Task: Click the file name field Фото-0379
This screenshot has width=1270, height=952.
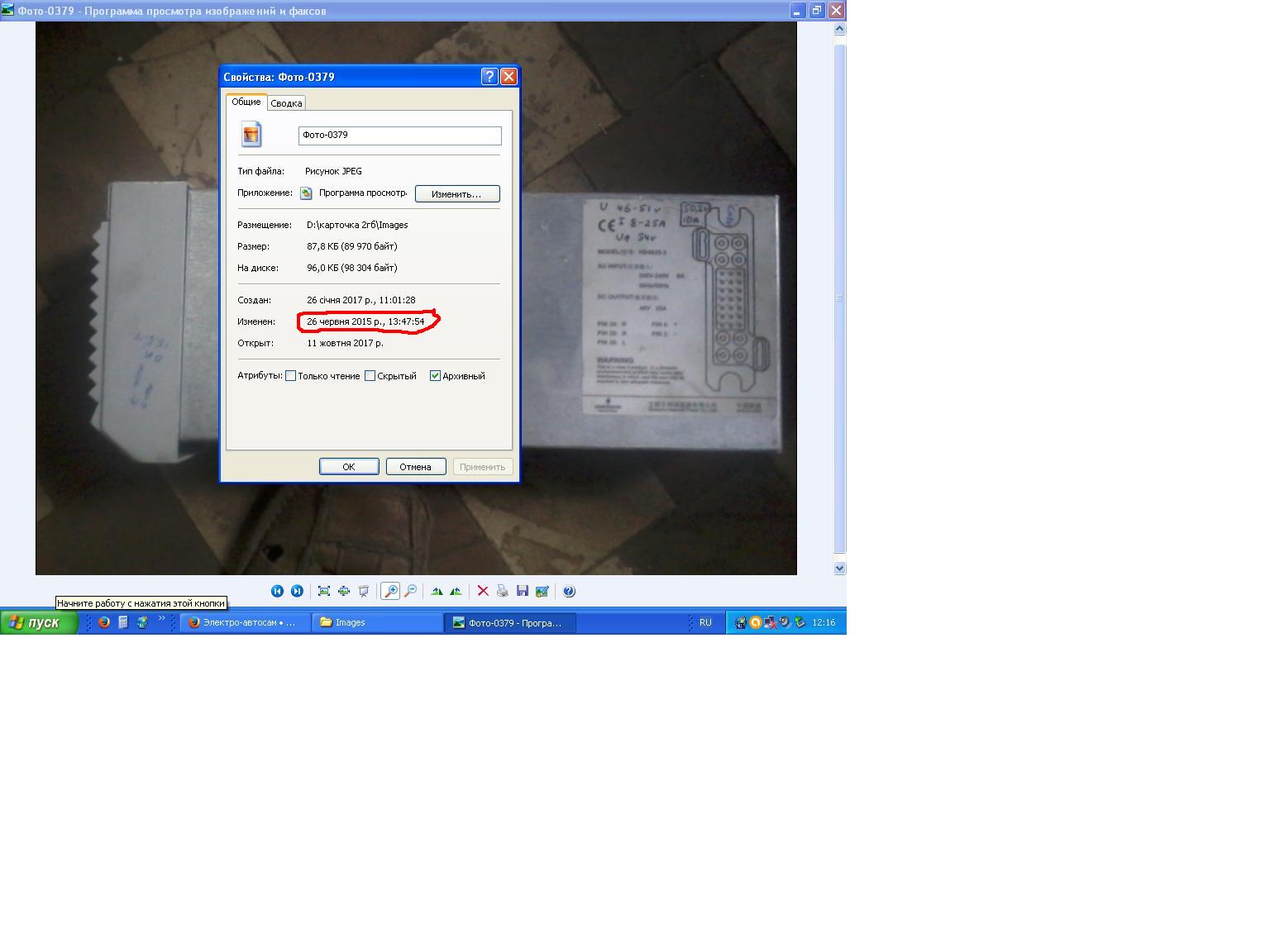Action: point(399,136)
